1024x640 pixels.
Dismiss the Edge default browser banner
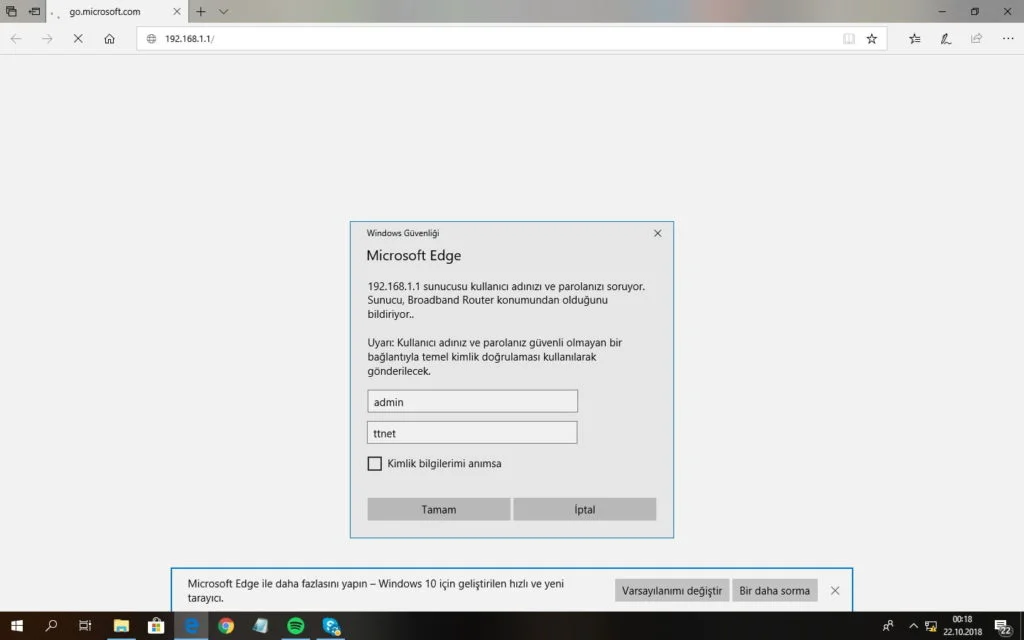pyautogui.click(x=835, y=590)
